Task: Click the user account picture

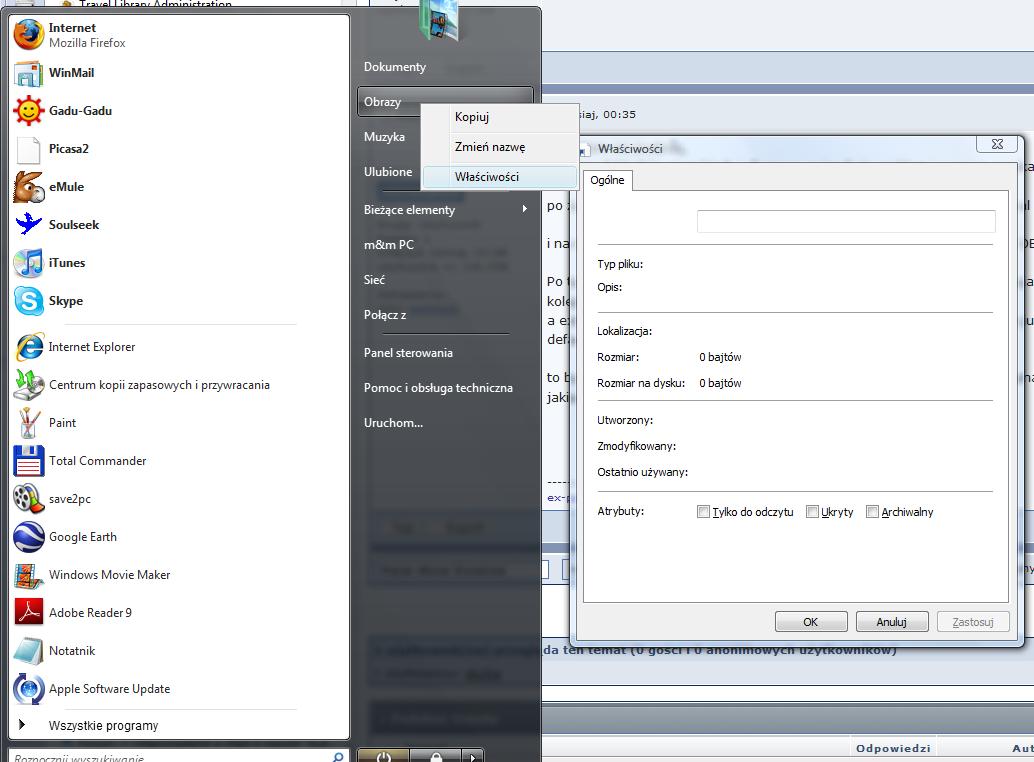Action: [x=439, y=20]
